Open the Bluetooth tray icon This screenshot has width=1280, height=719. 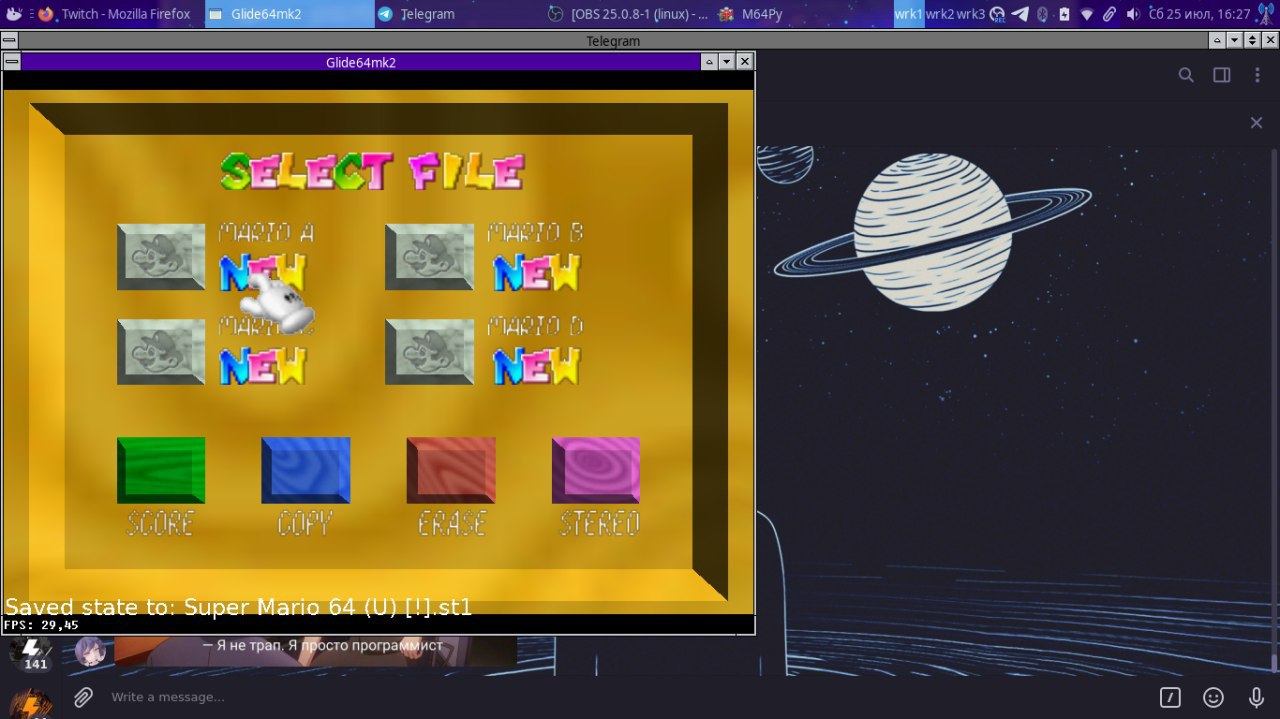click(x=1042, y=14)
